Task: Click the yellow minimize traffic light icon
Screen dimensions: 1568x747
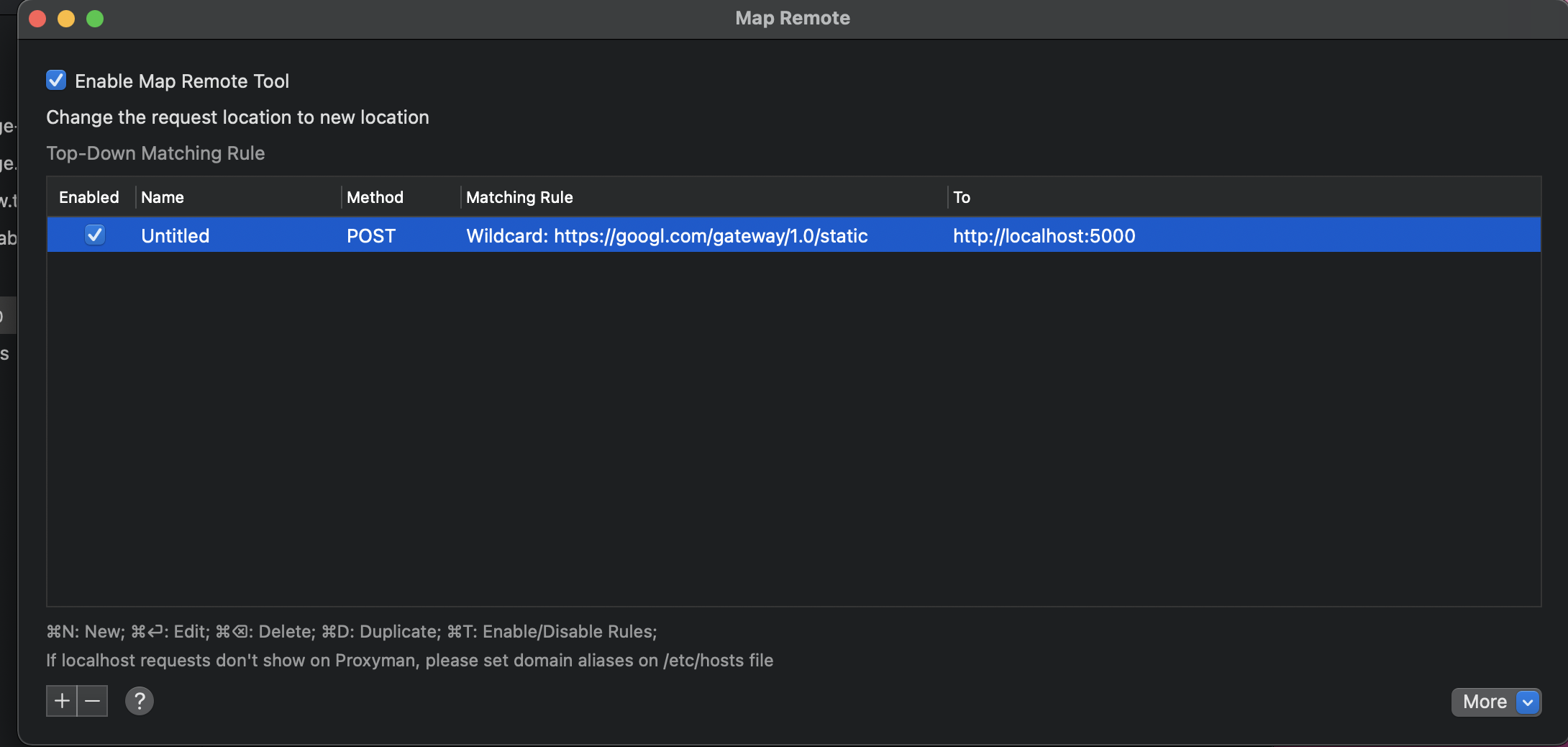Action: point(65,19)
